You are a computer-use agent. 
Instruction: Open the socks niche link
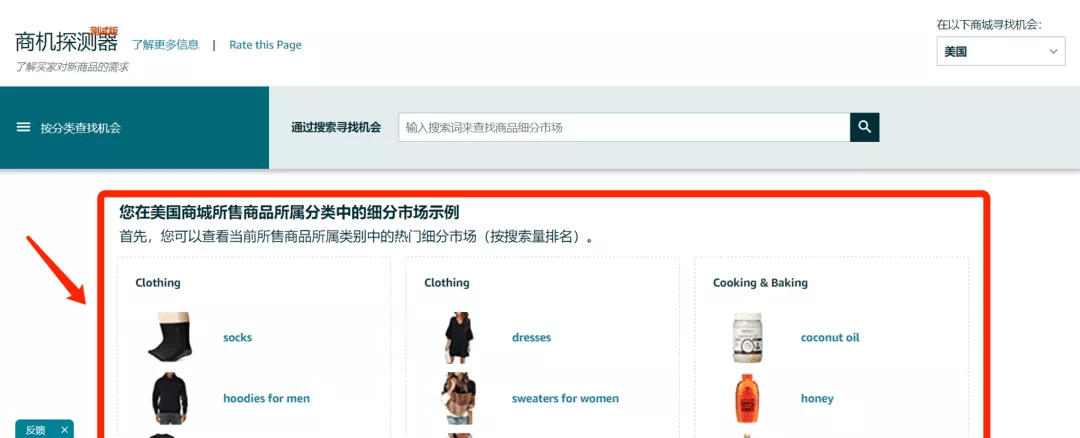tap(237, 338)
